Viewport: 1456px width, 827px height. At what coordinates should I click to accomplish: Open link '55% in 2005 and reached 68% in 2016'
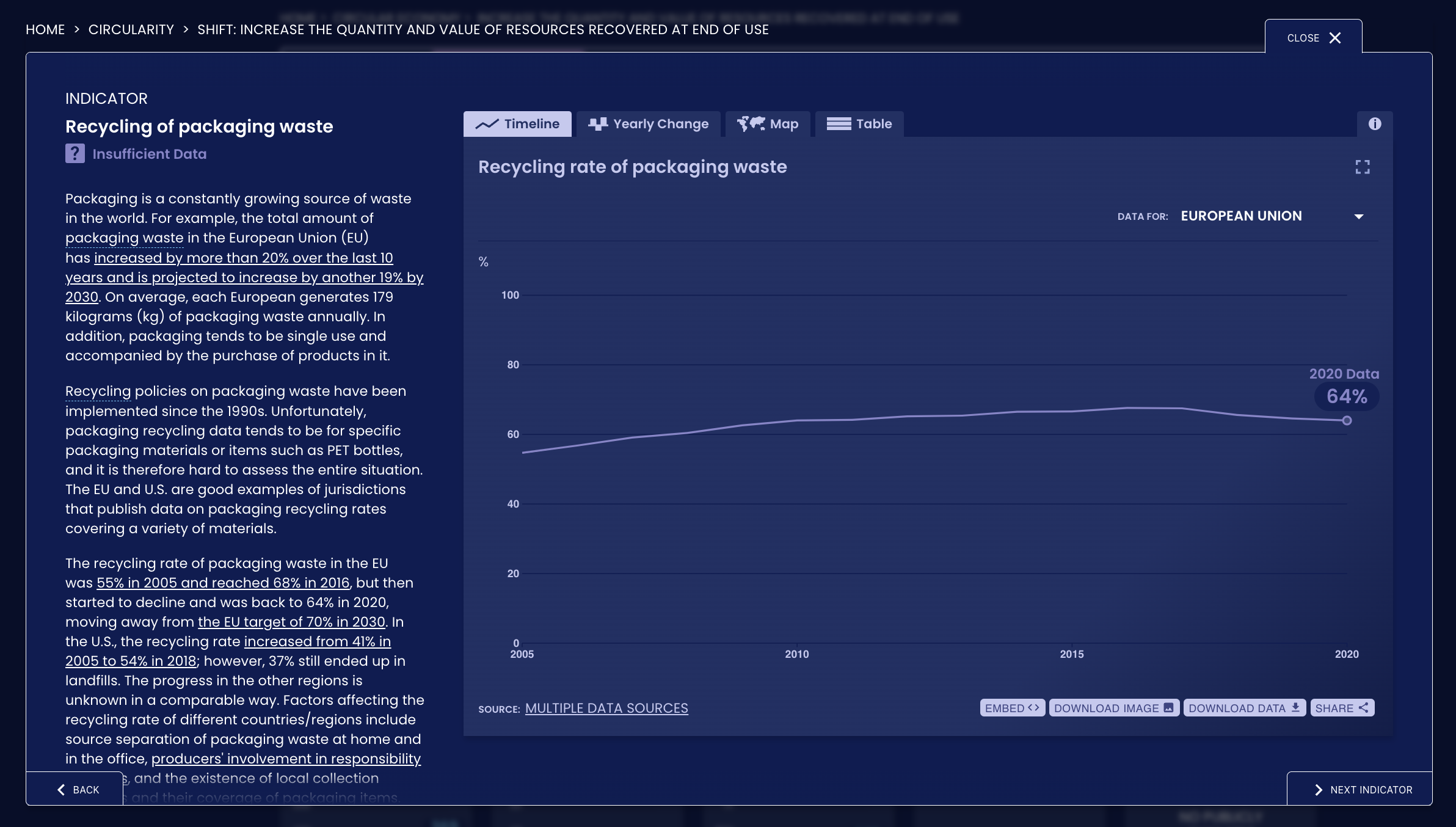[223, 583]
